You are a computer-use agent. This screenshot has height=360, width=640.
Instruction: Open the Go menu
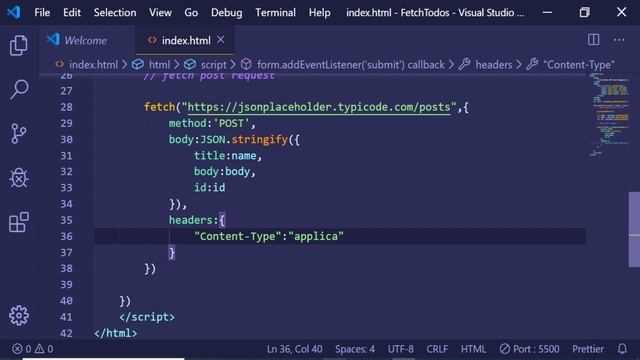coord(191,13)
